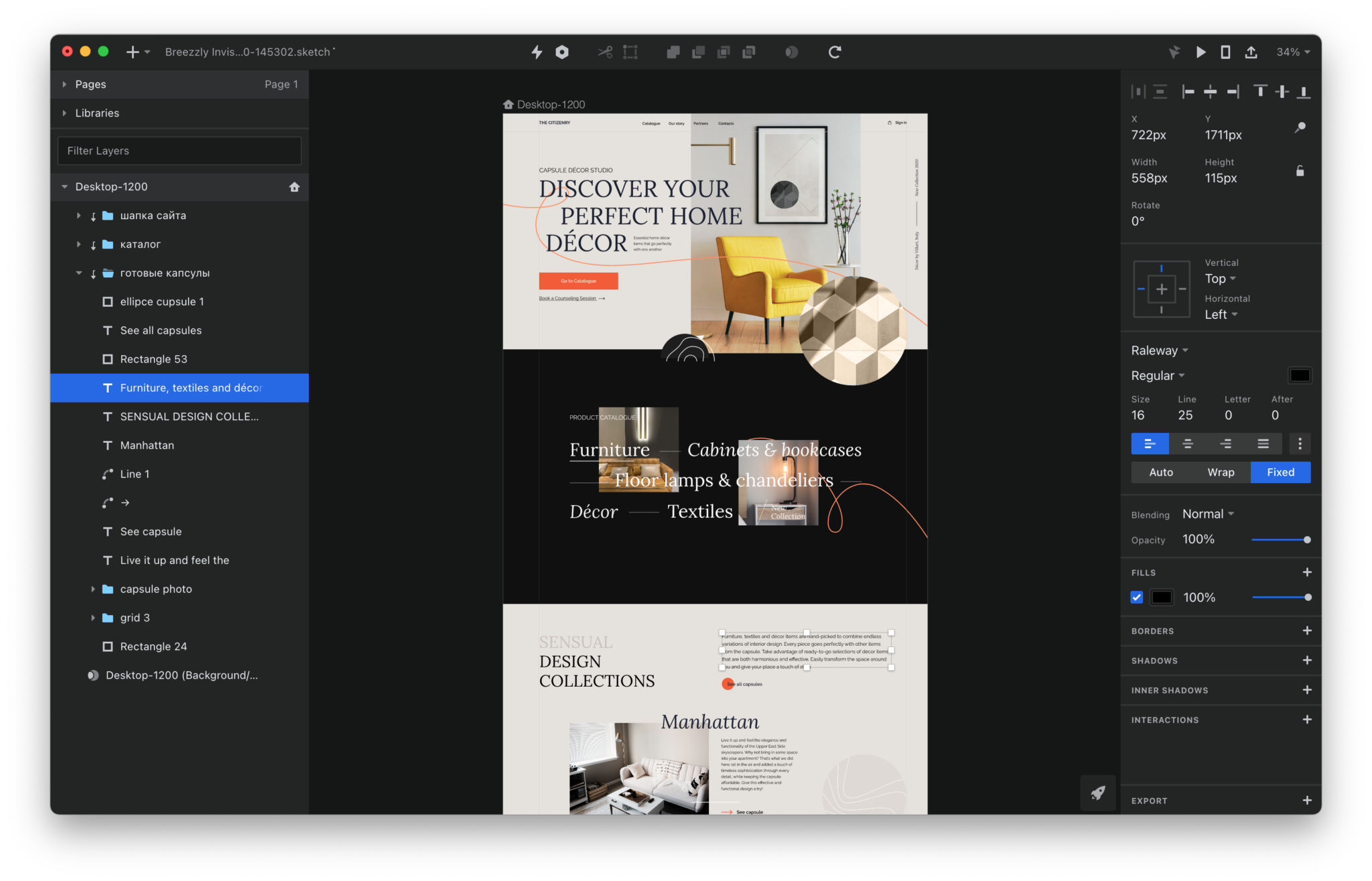
Task: Align selection to left edge
Action: [1188, 92]
